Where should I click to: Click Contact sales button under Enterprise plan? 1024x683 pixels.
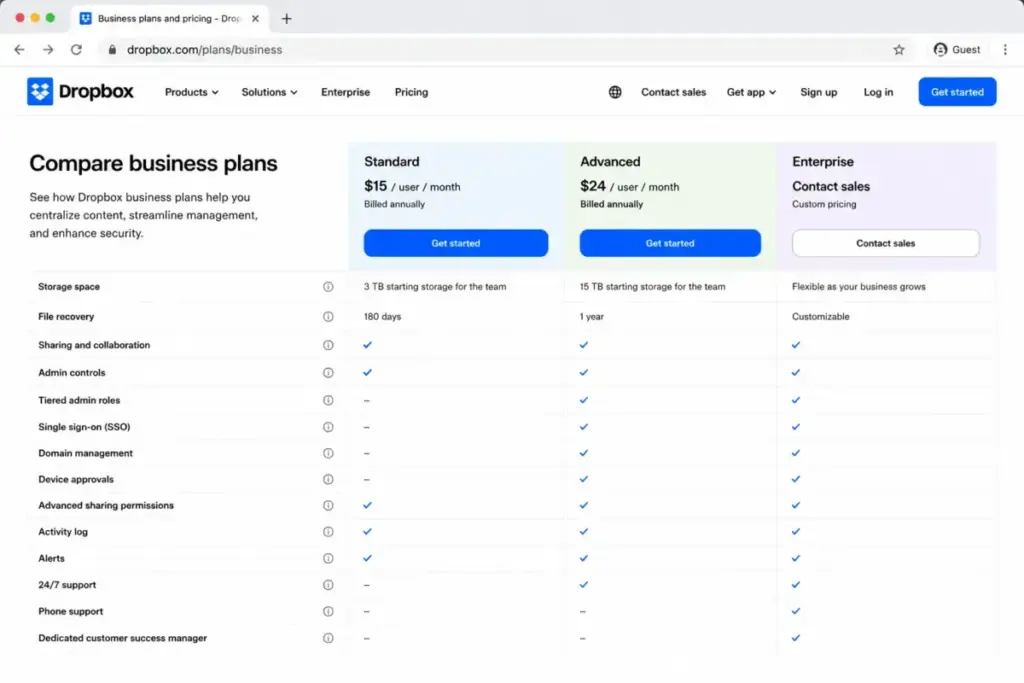click(x=886, y=243)
